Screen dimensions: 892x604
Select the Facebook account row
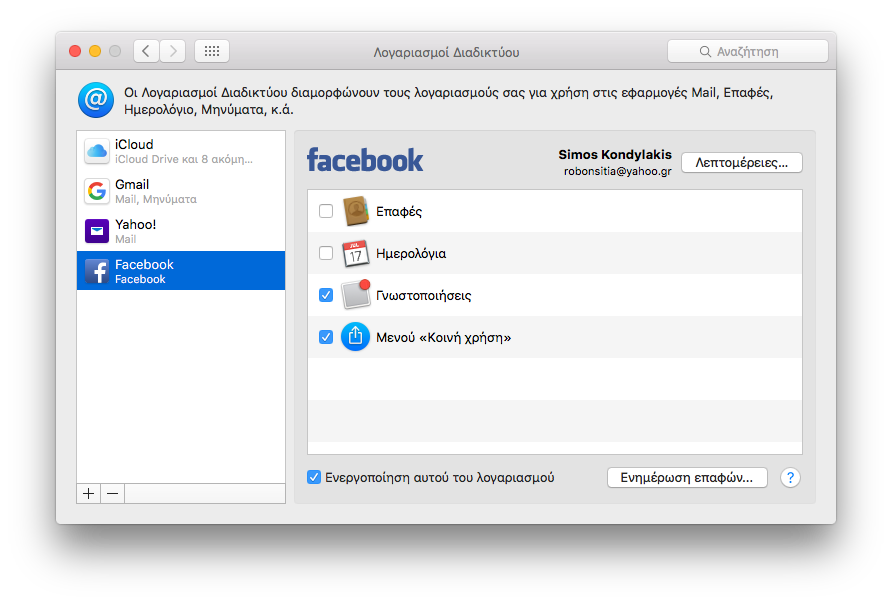pos(181,271)
